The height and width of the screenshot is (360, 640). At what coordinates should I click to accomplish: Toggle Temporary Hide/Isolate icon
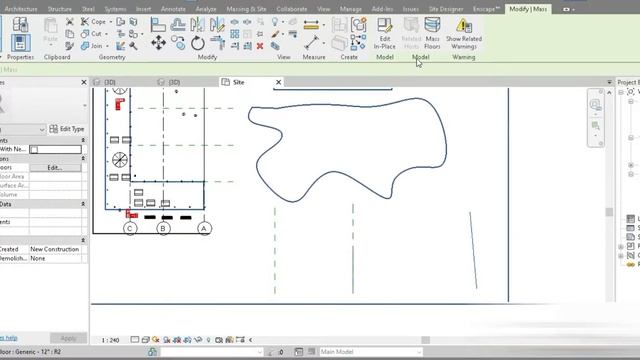pyautogui.click(x=198, y=340)
